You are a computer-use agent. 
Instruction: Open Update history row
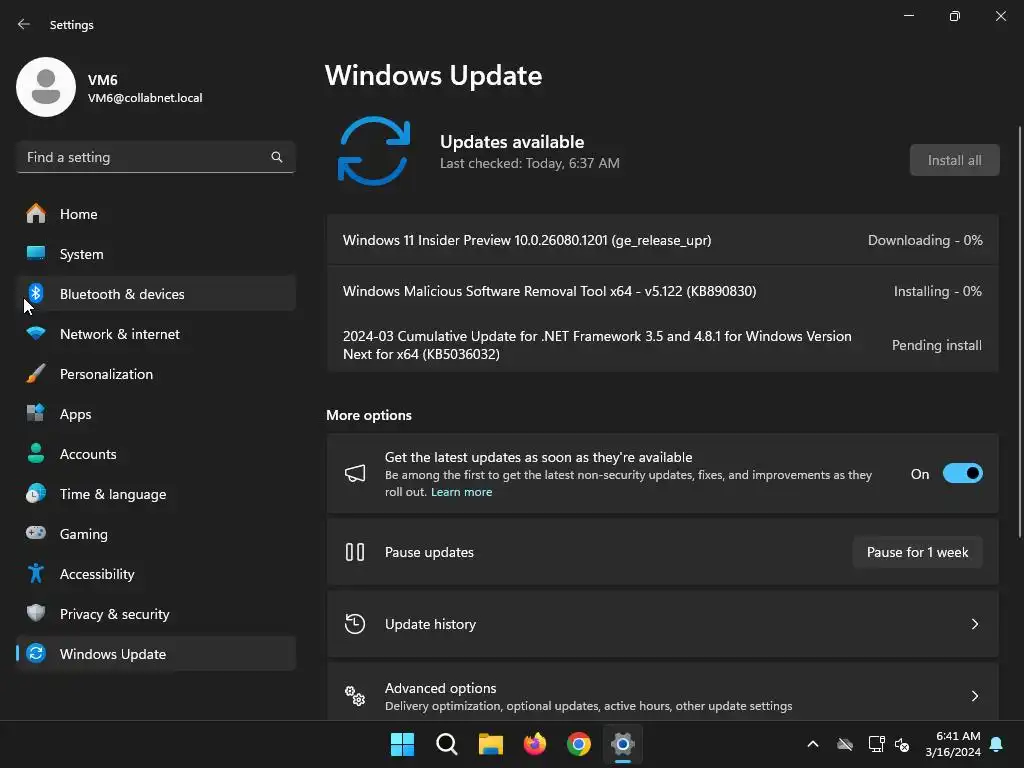coord(662,624)
